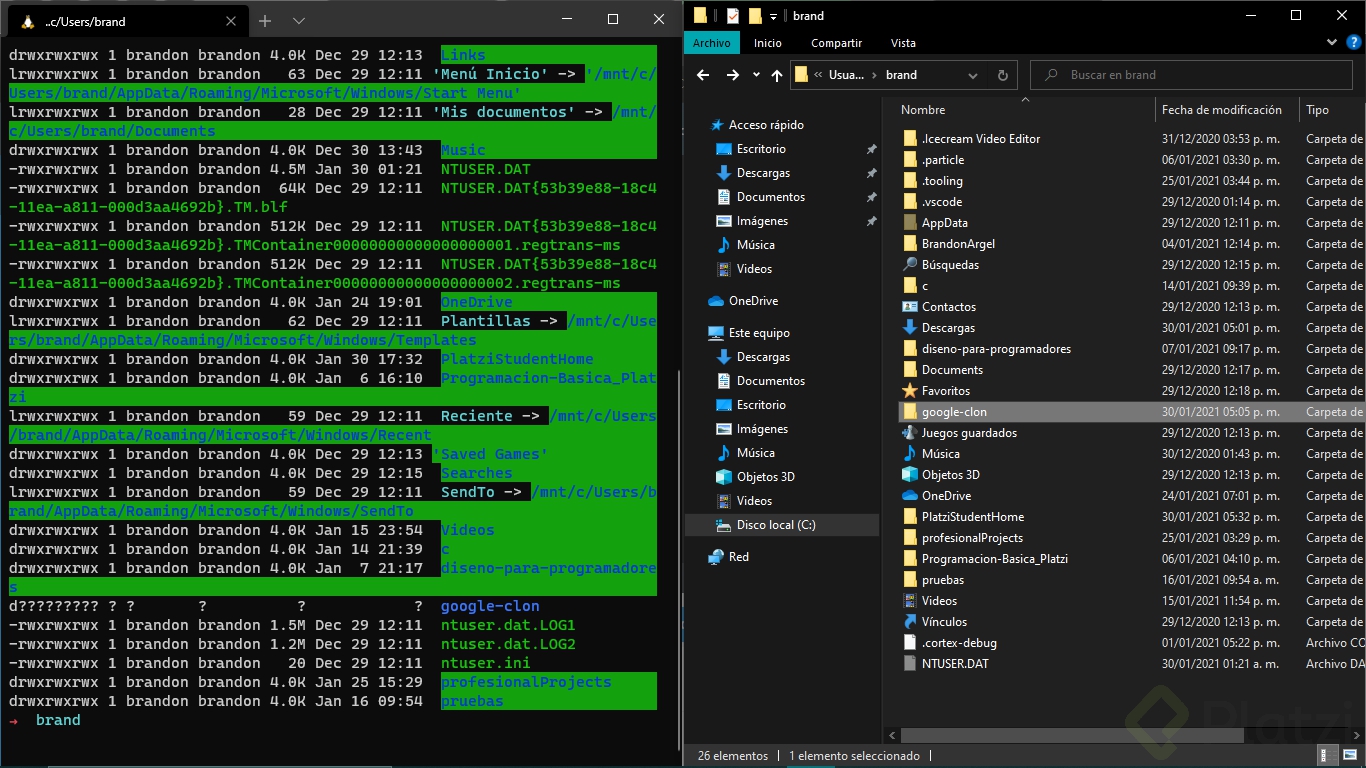Refresh the brand folder view
This screenshot has height=768, width=1366.
point(1002,75)
